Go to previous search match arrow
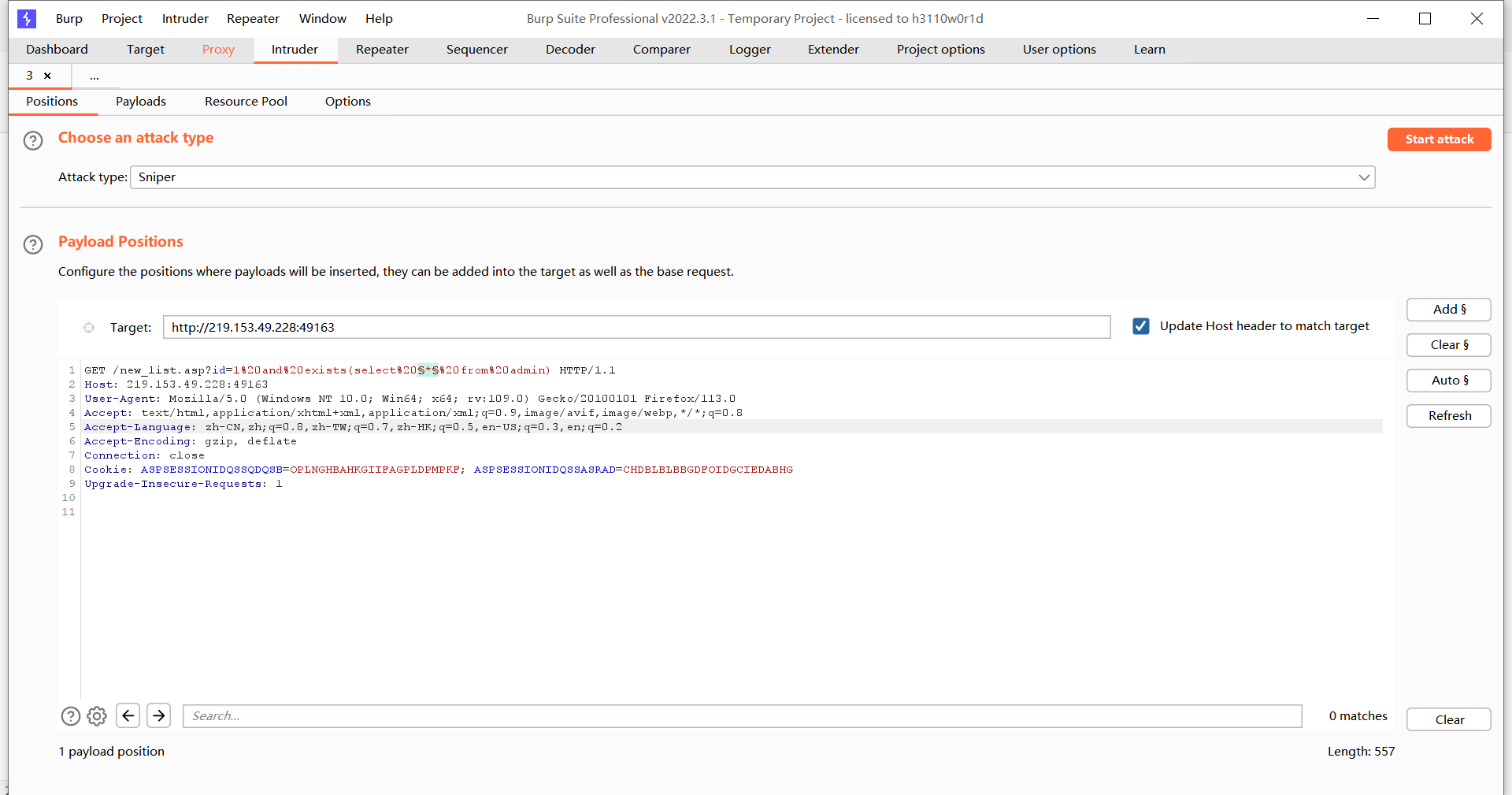1512x795 pixels. [128, 715]
